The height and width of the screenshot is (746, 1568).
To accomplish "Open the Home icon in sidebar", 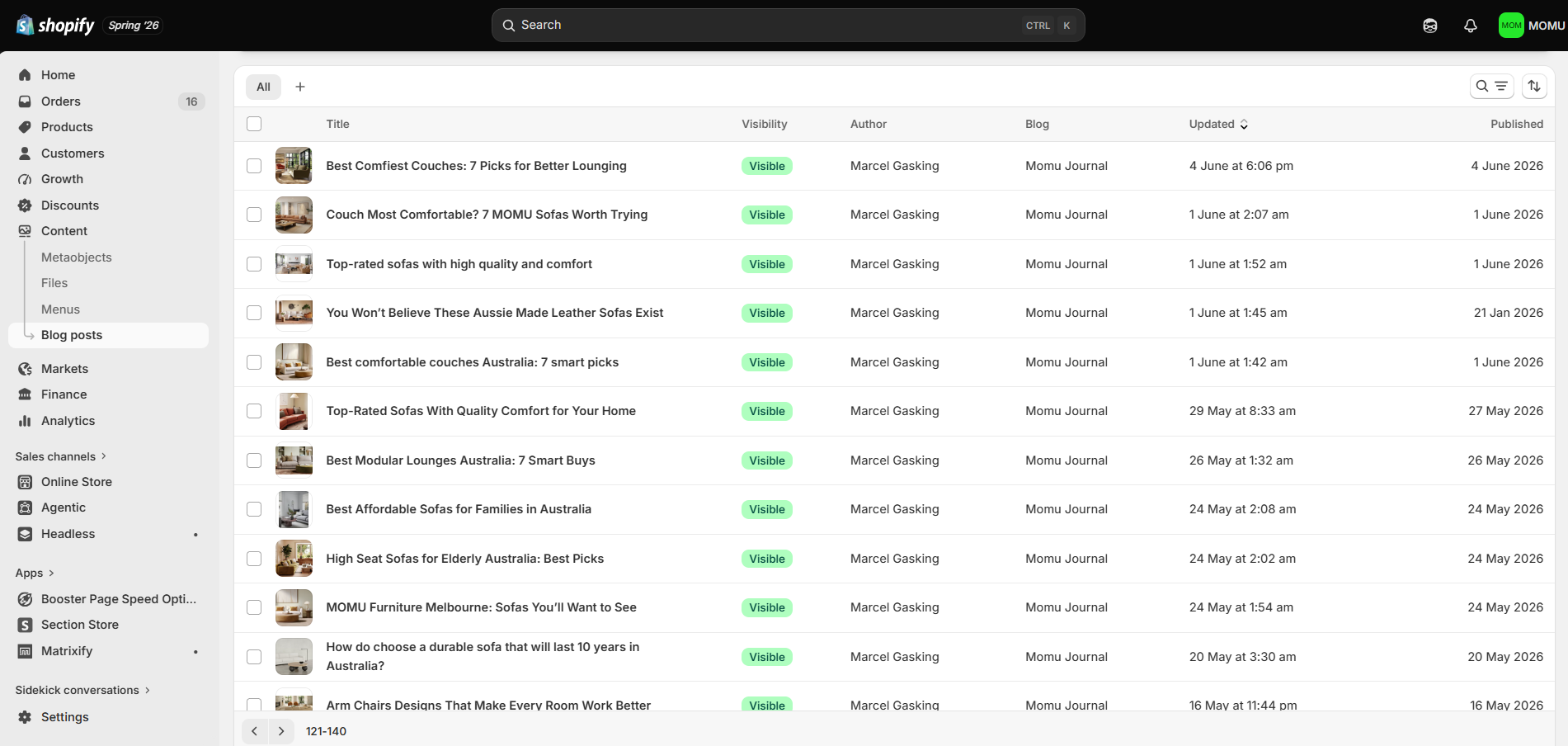I will click(25, 75).
